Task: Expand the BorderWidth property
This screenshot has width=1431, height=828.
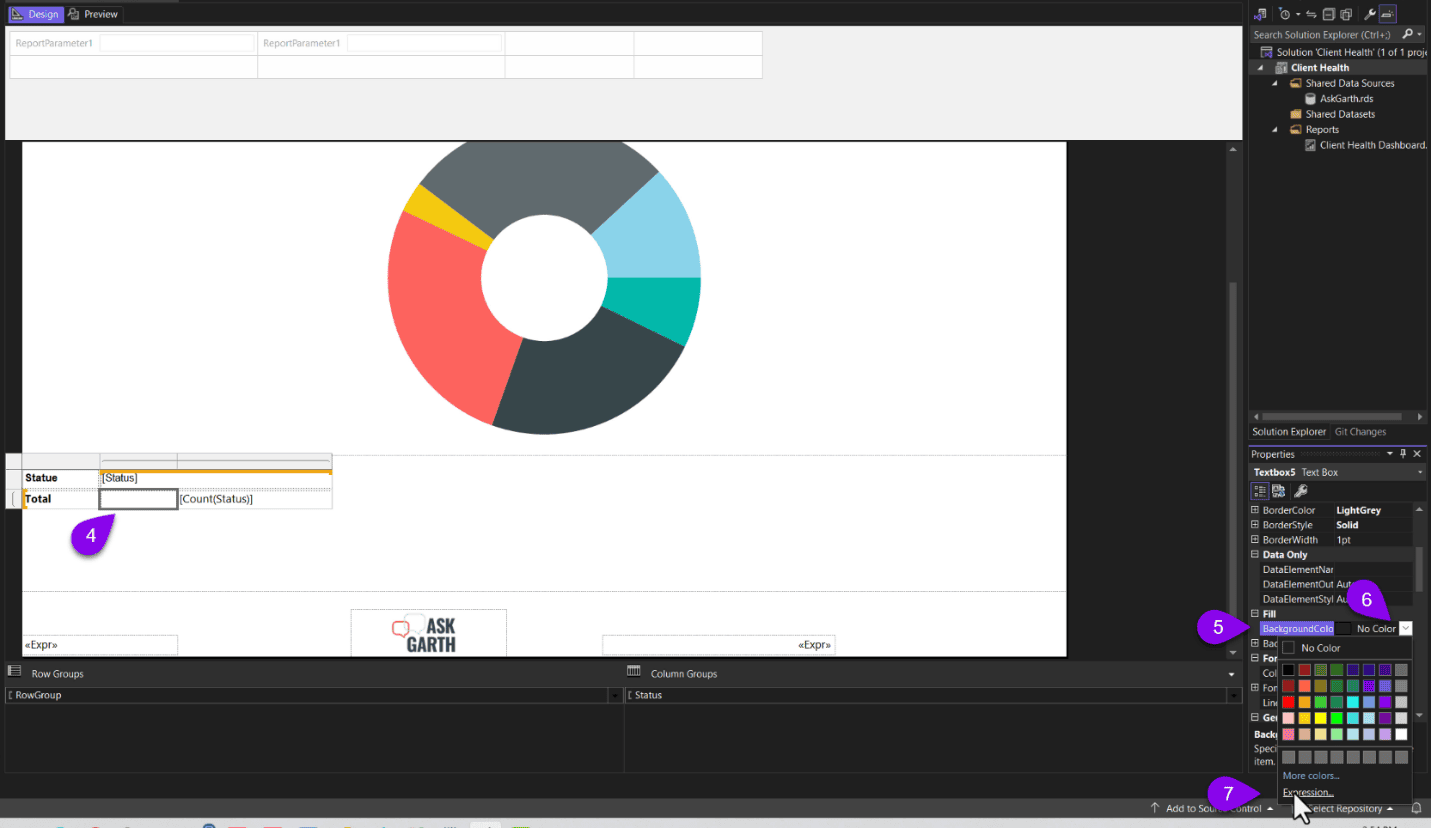Action: pos(1256,540)
